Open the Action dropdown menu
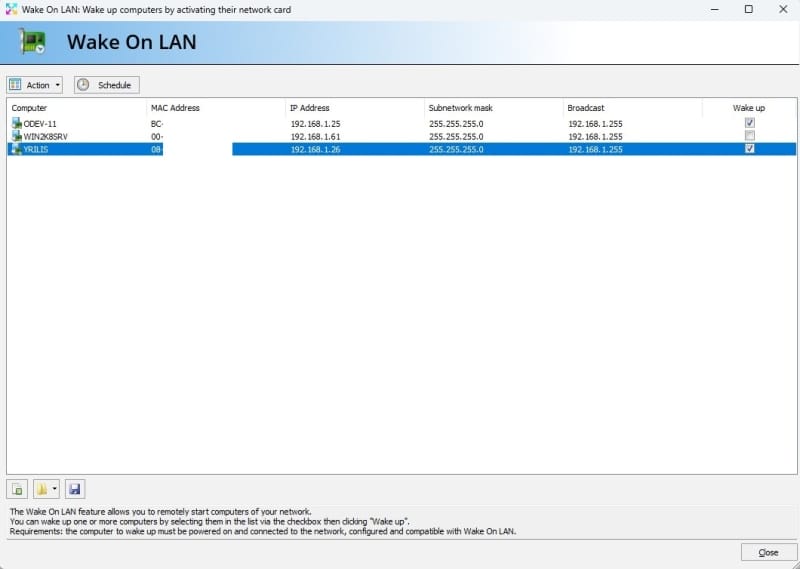Screen dimensions: 800x569 click(x=35, y=85)
